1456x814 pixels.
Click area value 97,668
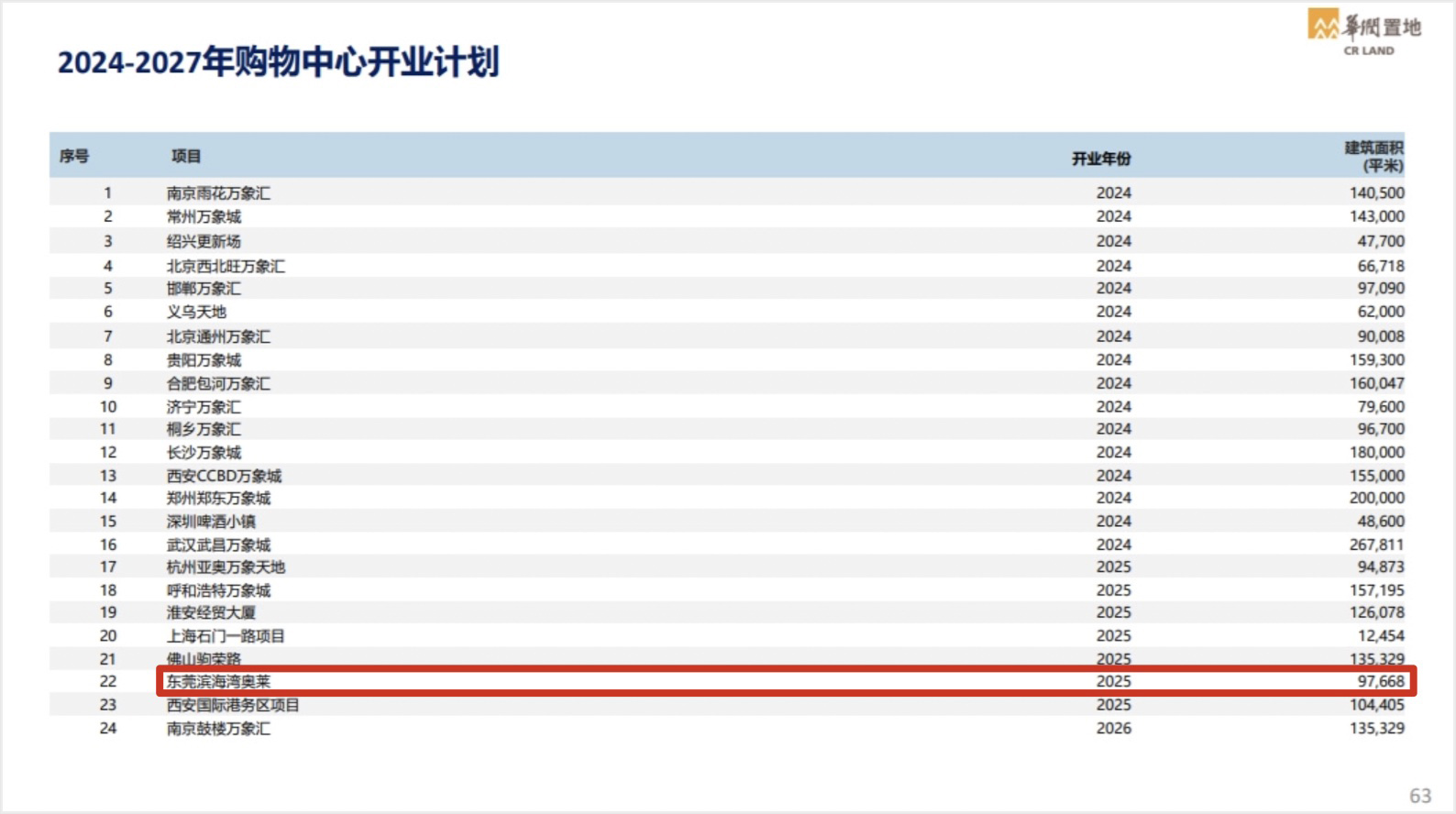coord(1381,681)
